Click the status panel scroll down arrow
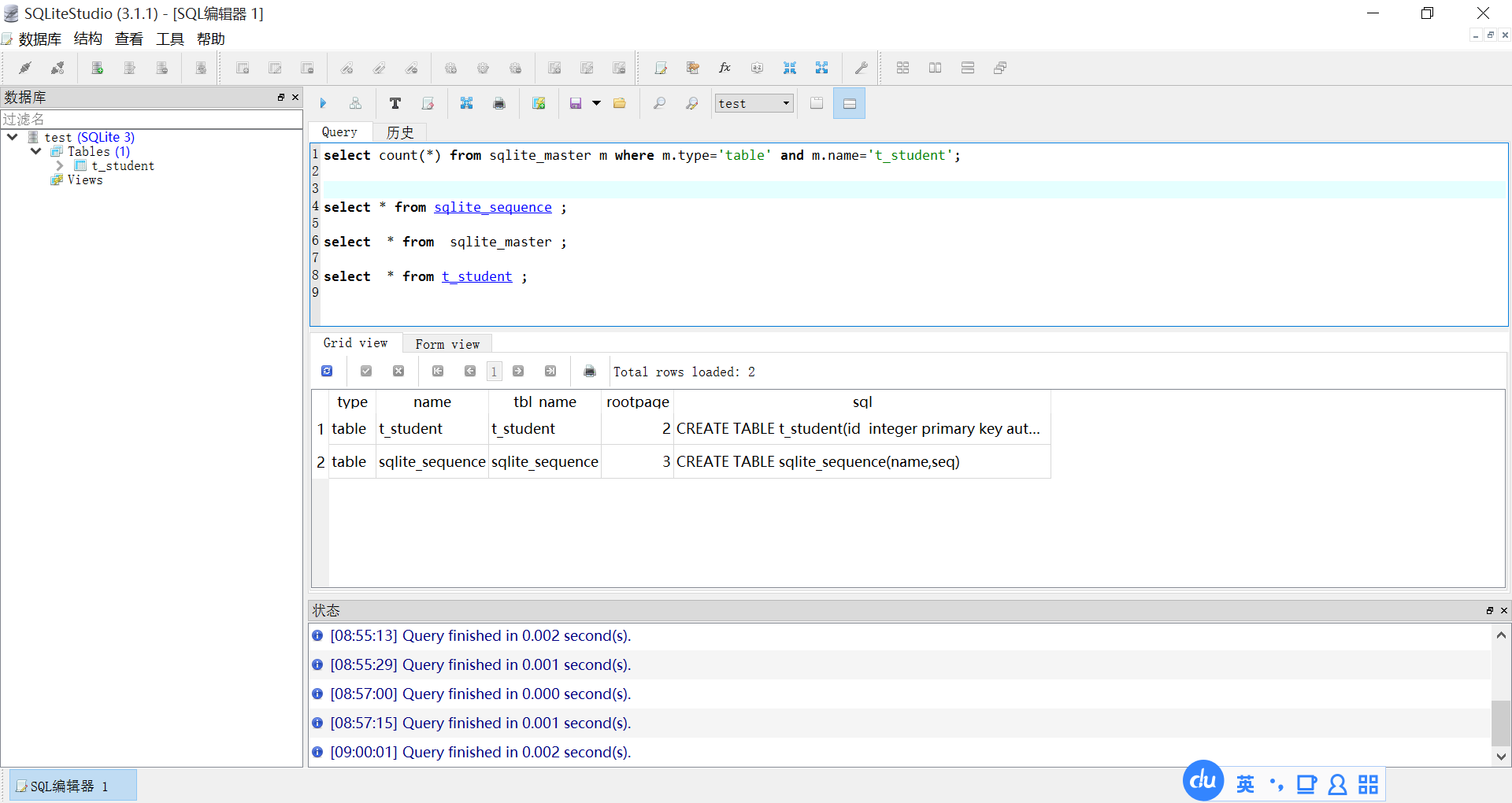This screenshot has width=1512, height=803. [1501, 756]
